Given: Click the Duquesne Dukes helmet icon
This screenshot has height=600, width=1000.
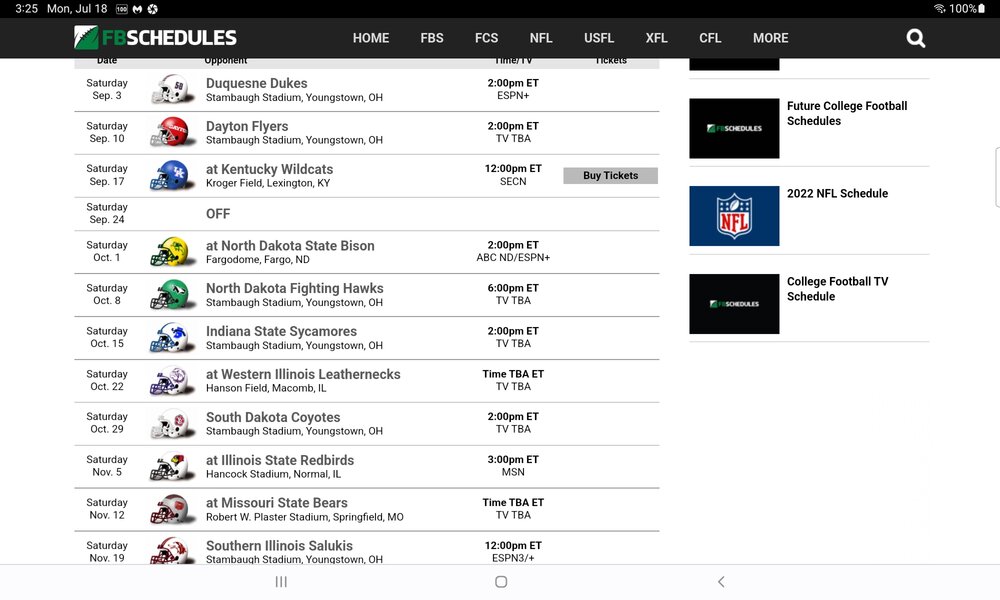Looking at the screenshot, I should tap(172, 89).
